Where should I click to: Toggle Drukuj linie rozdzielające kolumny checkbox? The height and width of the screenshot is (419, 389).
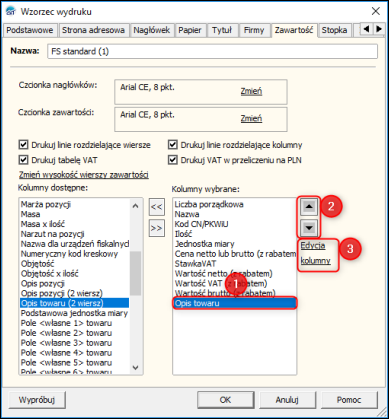(172, 145)
